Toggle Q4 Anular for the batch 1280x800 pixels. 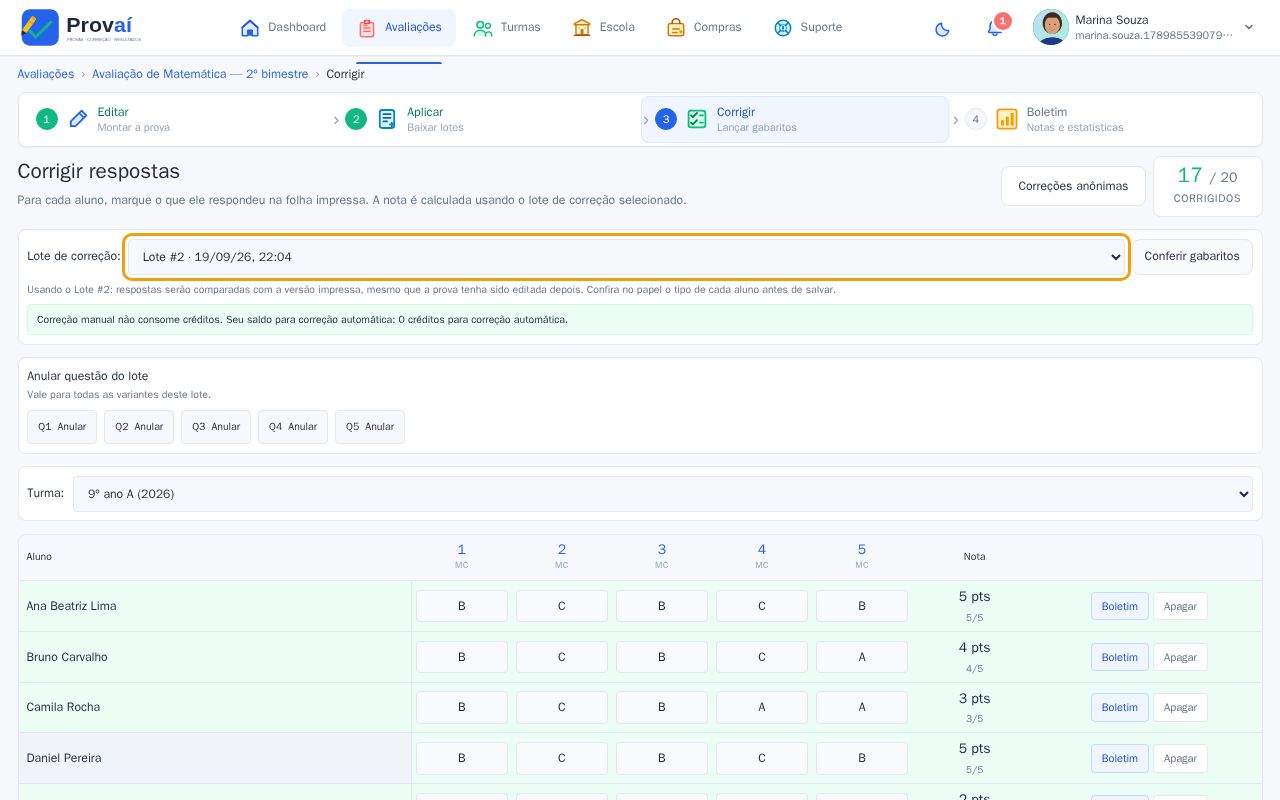tap(293, 427)
